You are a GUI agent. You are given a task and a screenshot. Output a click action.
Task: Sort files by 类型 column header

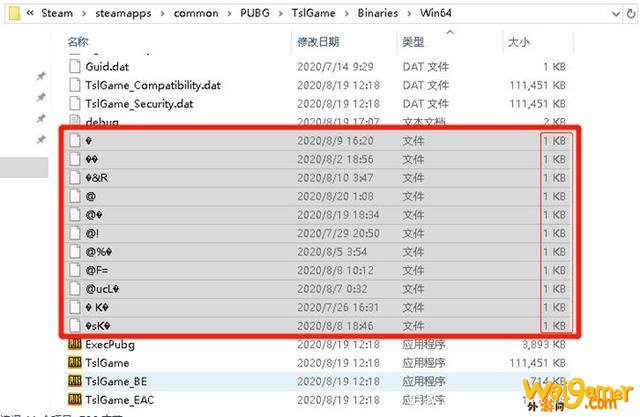[x=413, y=42]
